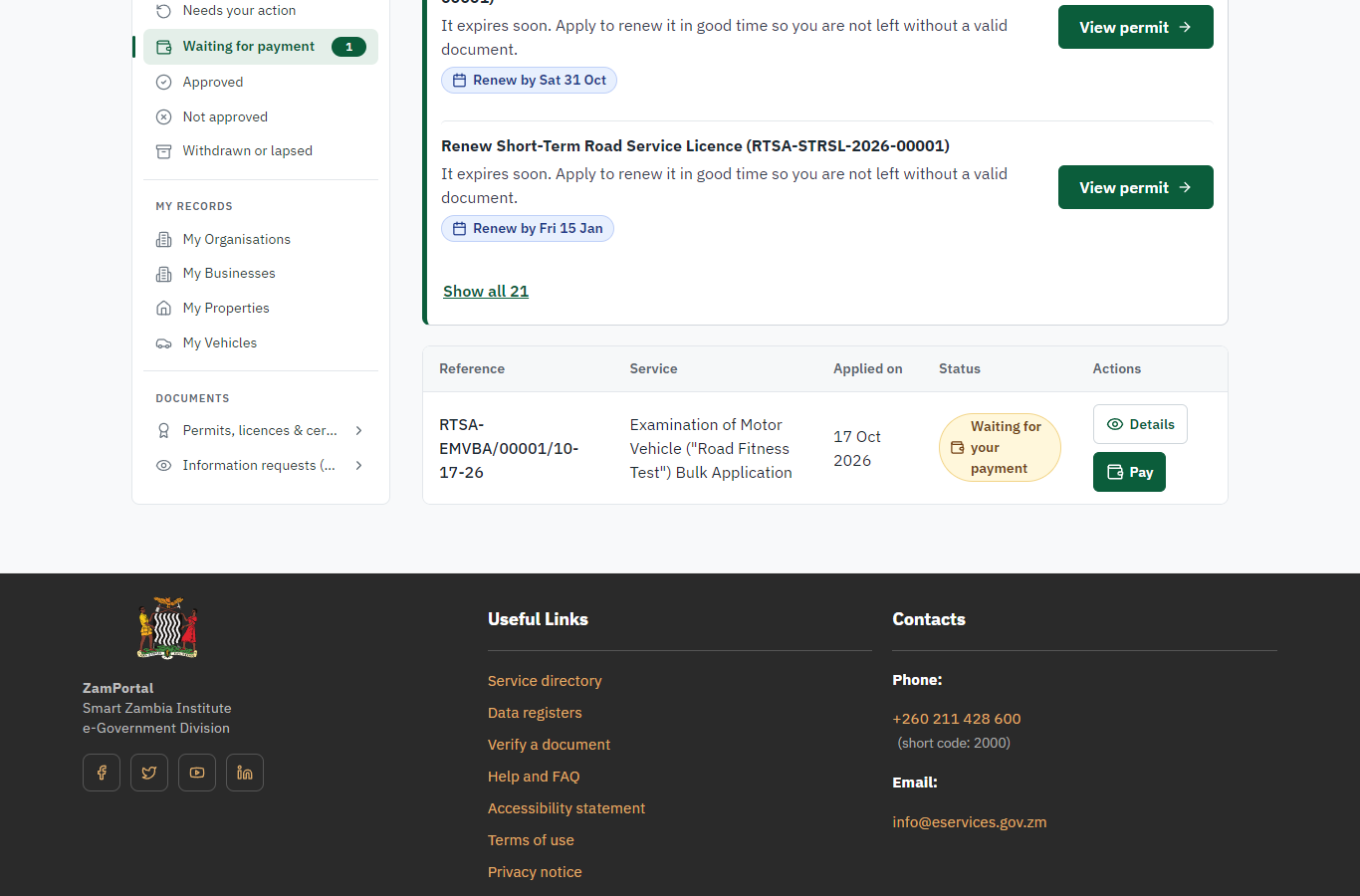The image size is (1360, 896).
Task: Click the Show all 21 link
Action: pyautogui.click(x=486, y=292)
